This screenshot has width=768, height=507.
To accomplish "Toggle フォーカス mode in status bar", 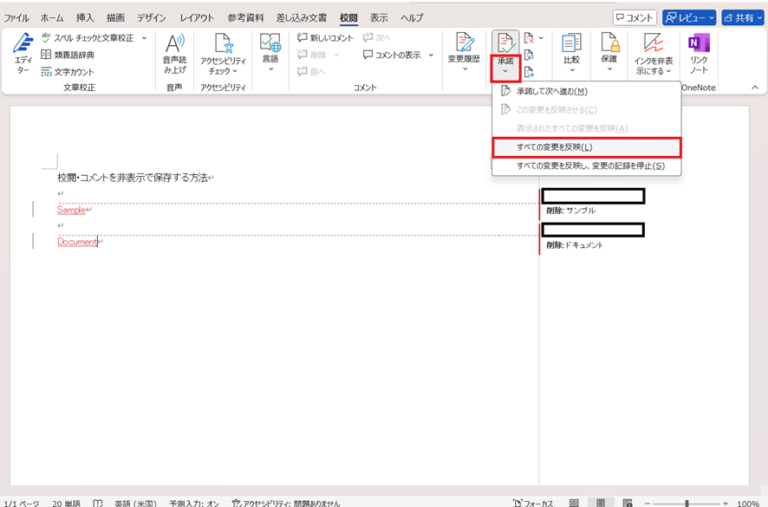I will 531,502.
